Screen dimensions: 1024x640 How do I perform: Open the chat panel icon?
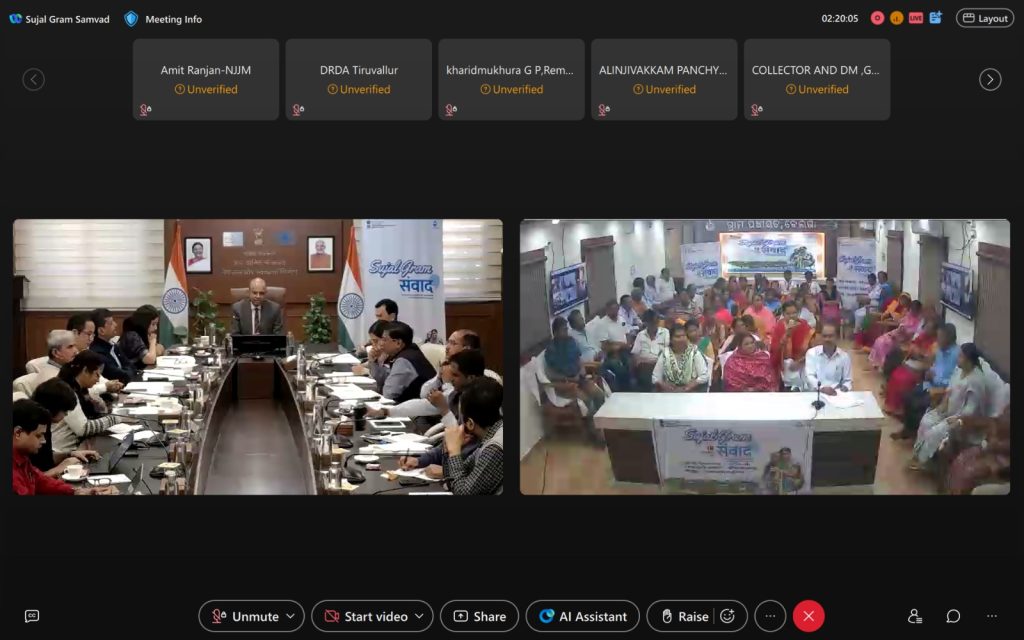pos(953,616)
